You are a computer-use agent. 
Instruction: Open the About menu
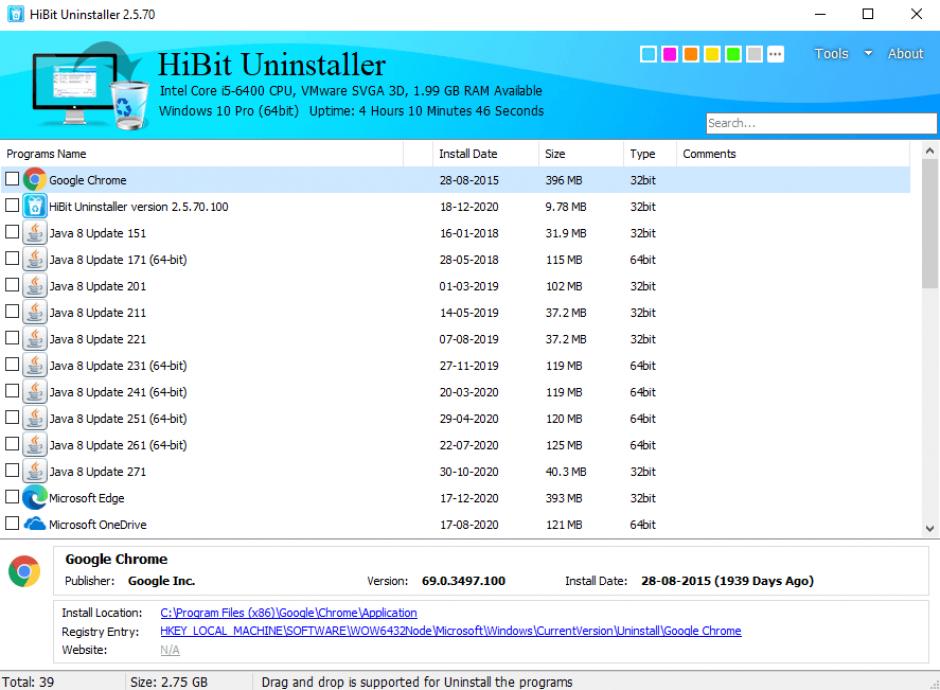click(905, 53)
